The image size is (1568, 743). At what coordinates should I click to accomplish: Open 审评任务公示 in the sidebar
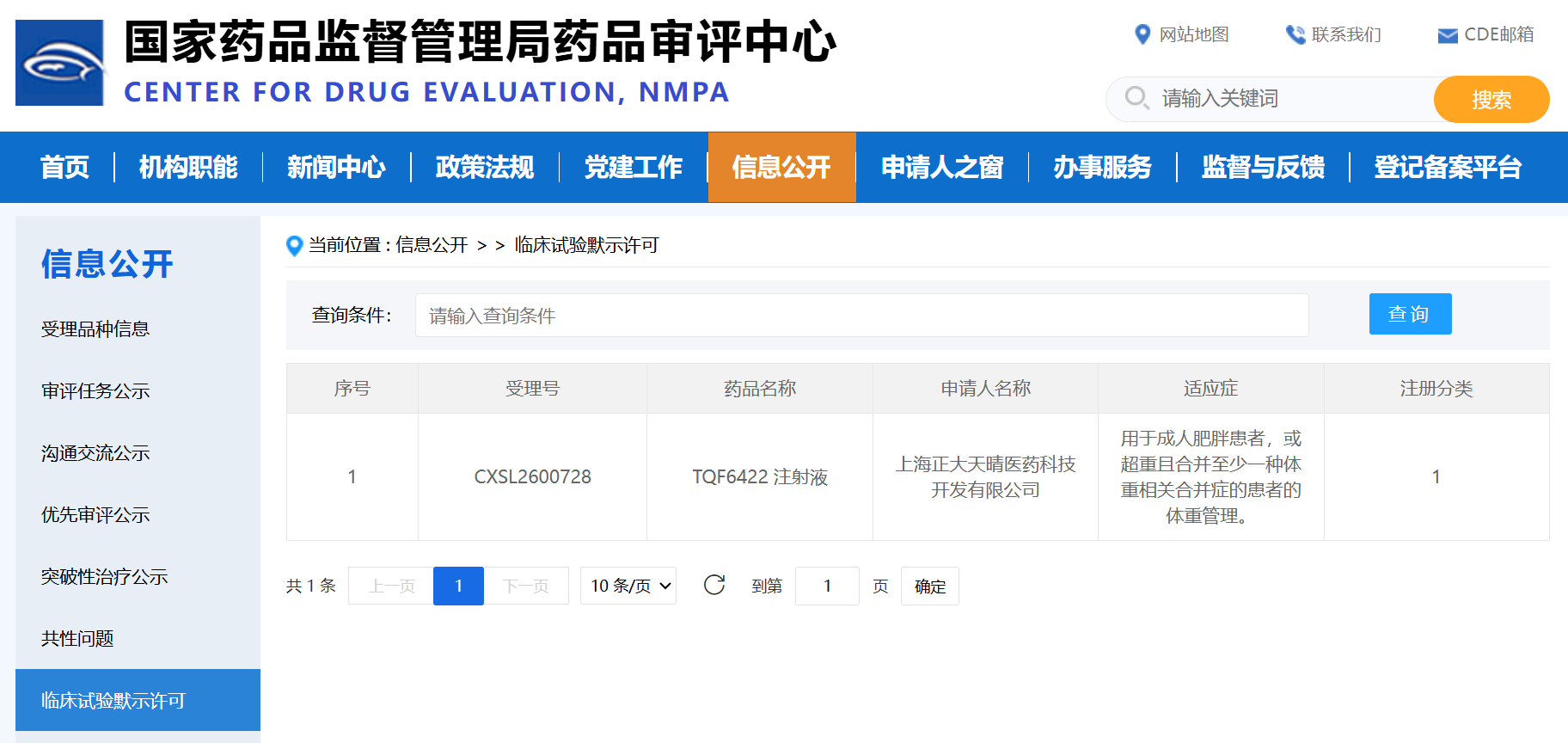(x=95, y=391)
